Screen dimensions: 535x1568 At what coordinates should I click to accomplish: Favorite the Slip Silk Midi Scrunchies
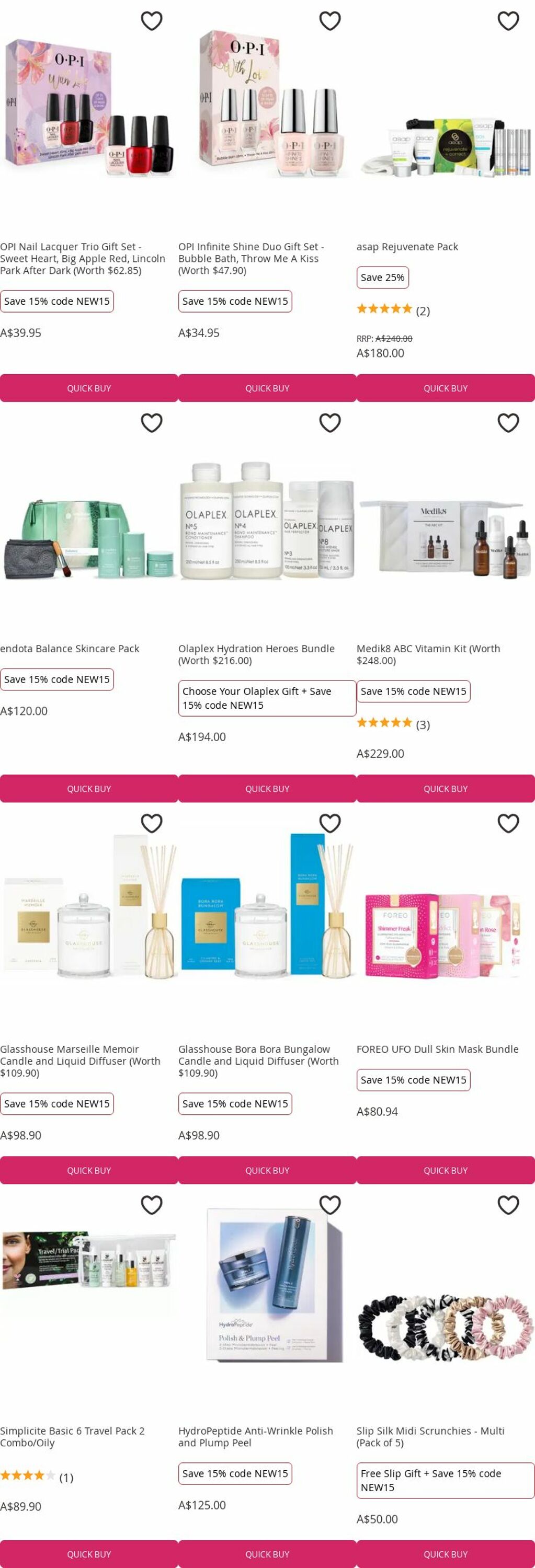pos(508,1205)
